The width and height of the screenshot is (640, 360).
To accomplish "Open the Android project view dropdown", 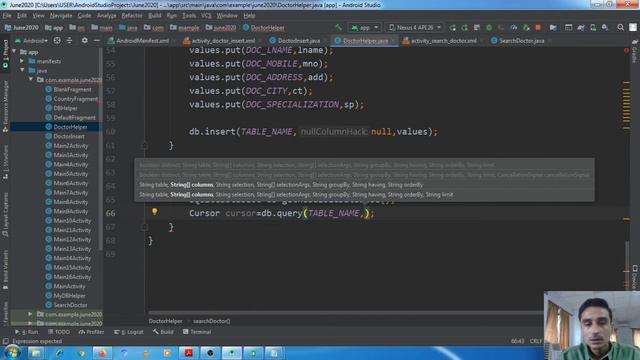I will [31, 41].
